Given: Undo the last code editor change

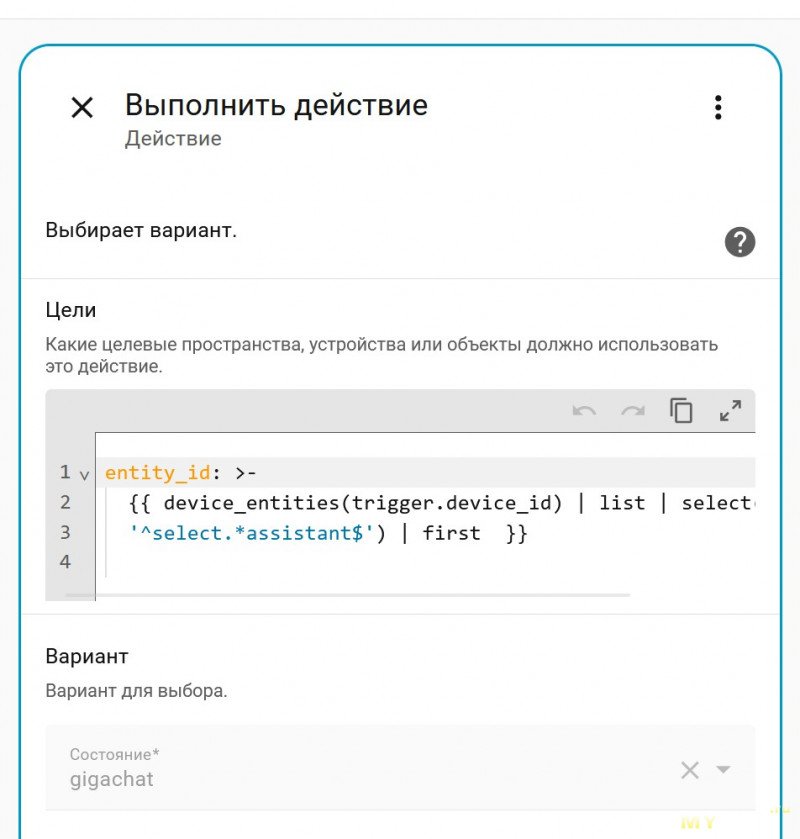Looking at the screenshot, I should click(x=584, y=410).
